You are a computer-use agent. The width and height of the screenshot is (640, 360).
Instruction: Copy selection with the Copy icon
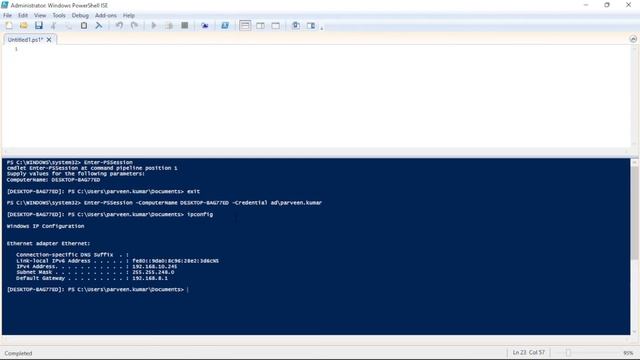69,25
